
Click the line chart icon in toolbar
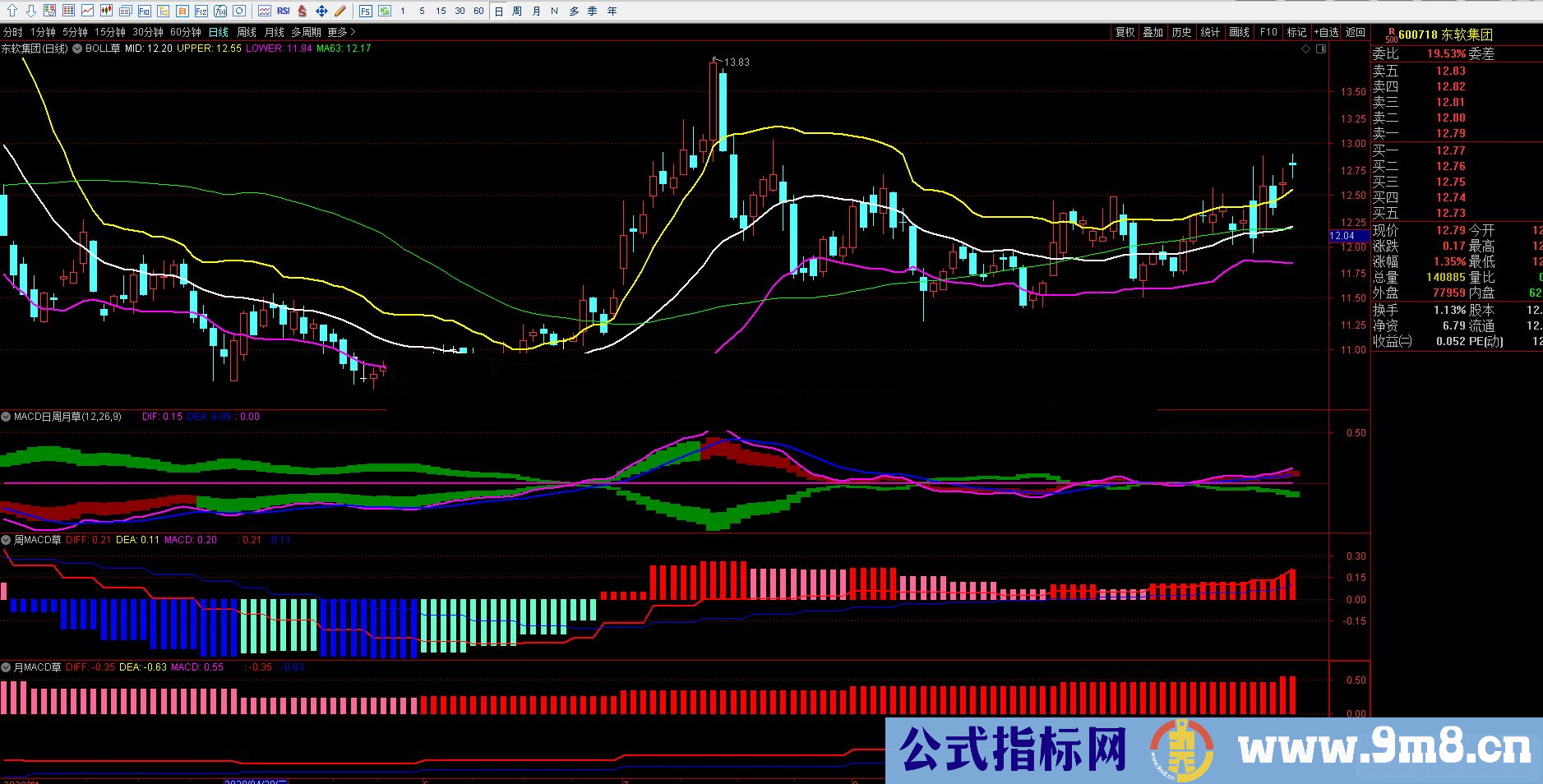click(85, 11)
